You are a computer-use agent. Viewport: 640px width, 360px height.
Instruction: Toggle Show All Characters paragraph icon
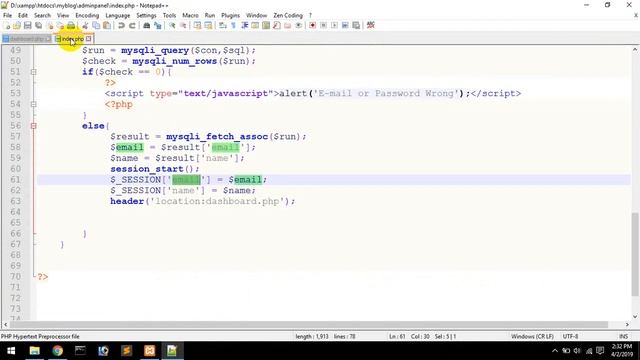[x=233, y=25]
